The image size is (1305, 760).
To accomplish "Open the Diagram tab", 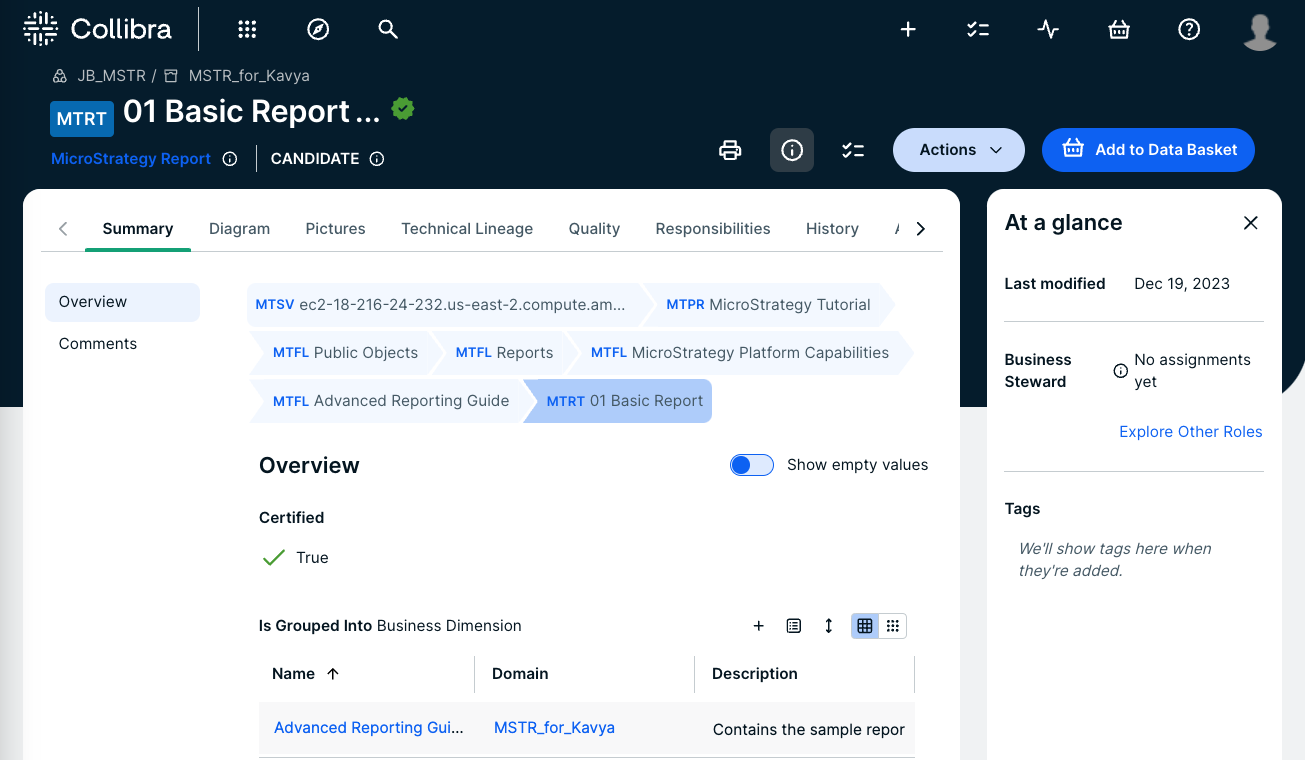I will 239,229.
